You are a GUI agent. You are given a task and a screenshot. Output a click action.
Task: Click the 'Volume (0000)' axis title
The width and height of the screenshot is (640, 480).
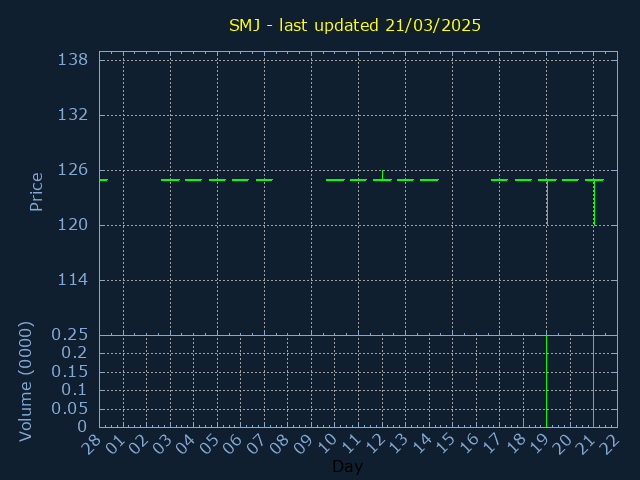coord(25,381)
